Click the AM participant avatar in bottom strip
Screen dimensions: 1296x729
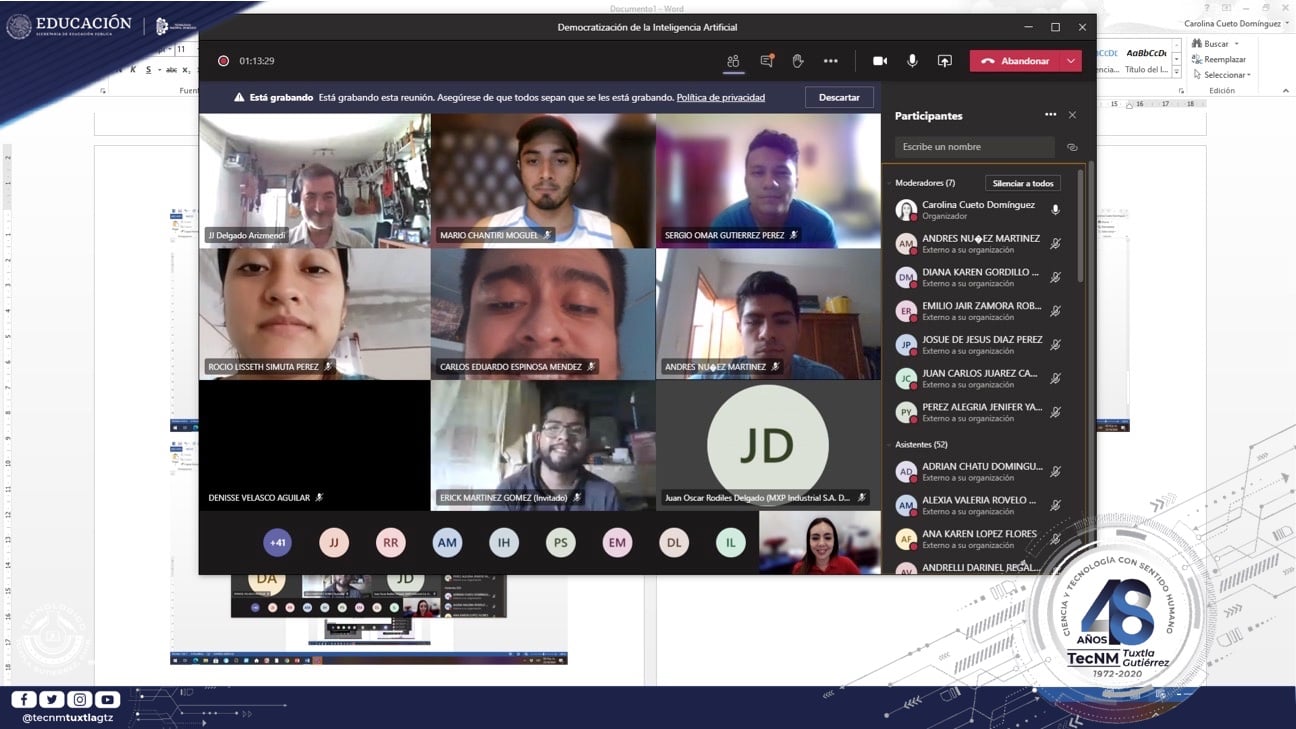pos(447,543)
